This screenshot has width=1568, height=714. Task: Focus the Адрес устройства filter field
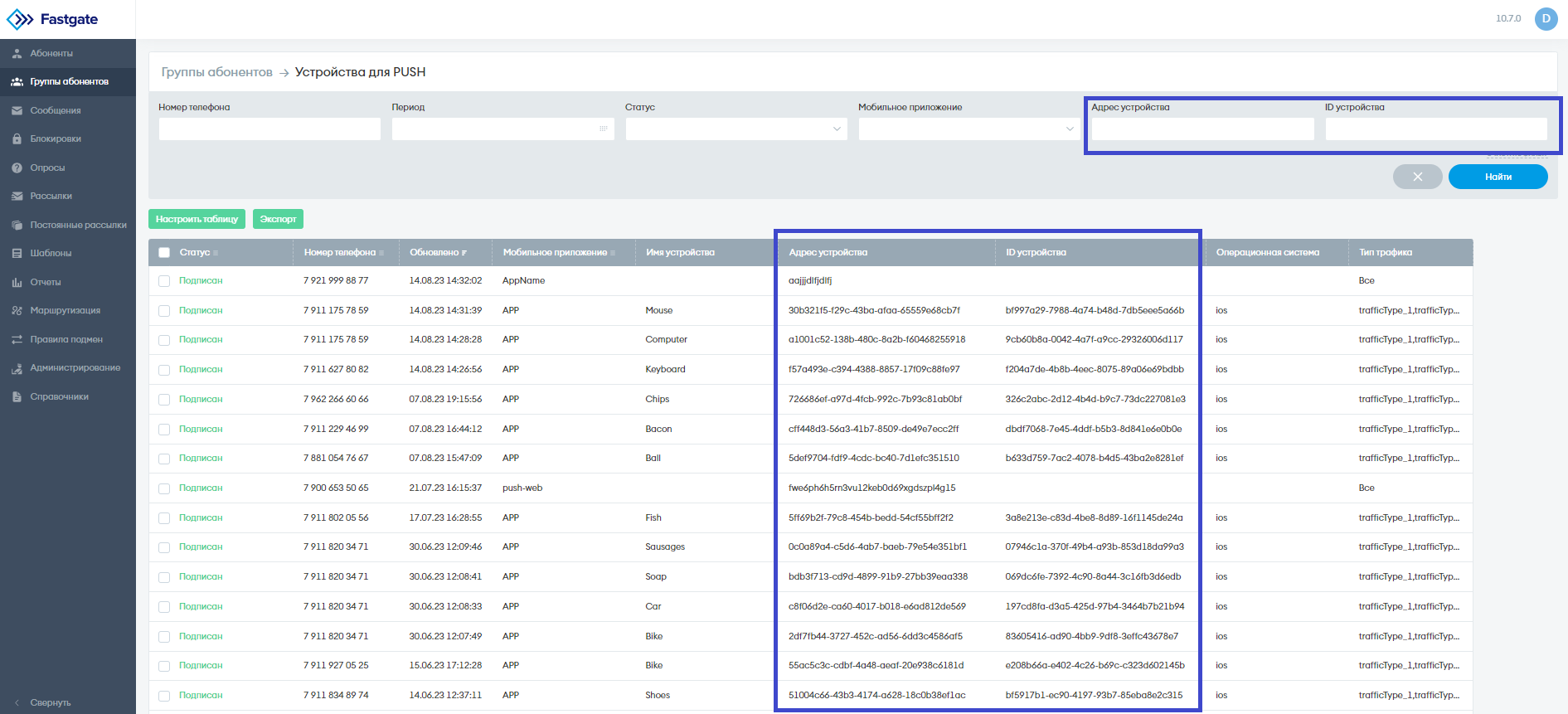click(1202, 129)
